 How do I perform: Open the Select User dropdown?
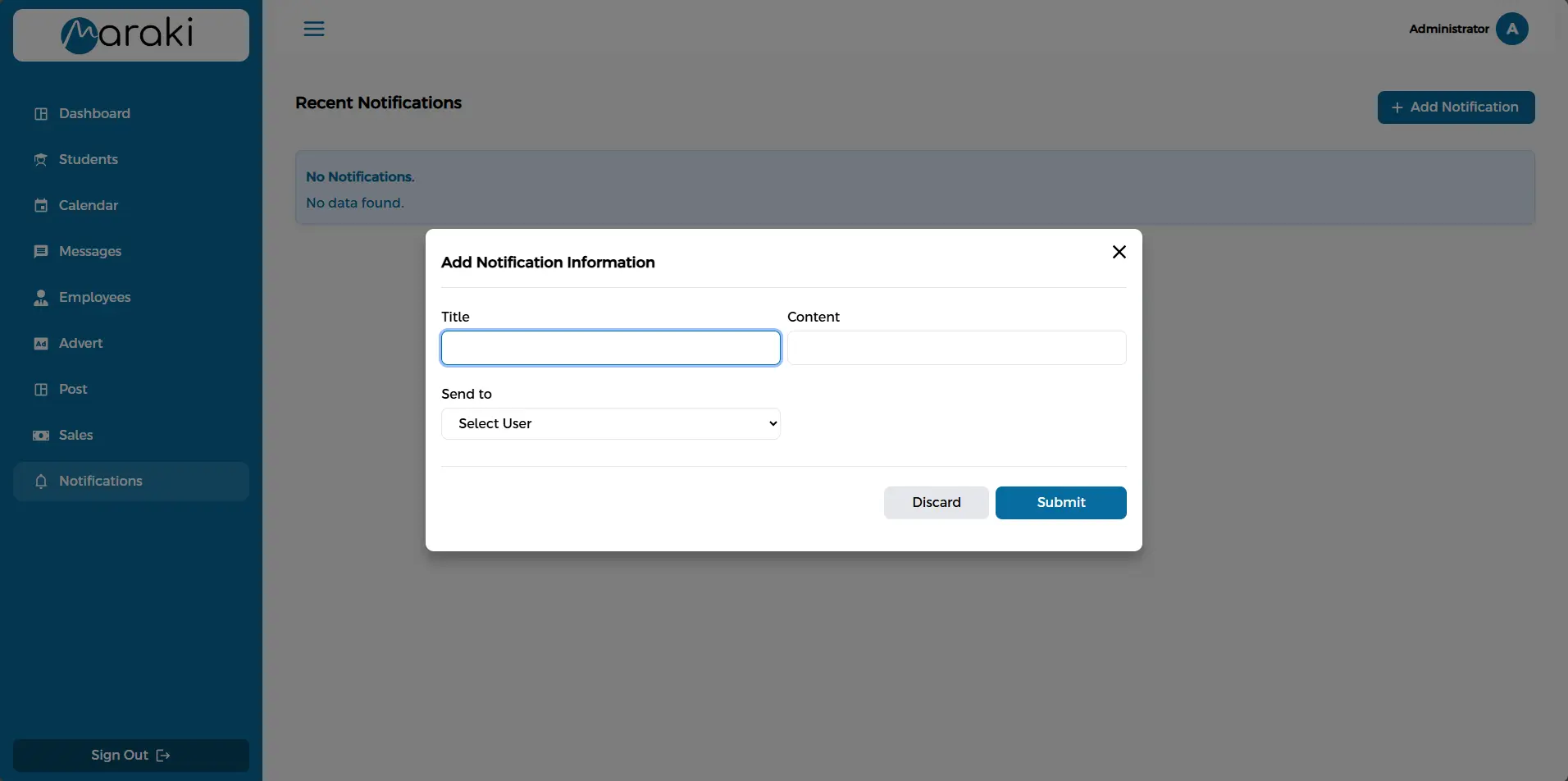(x=610, y=424)
